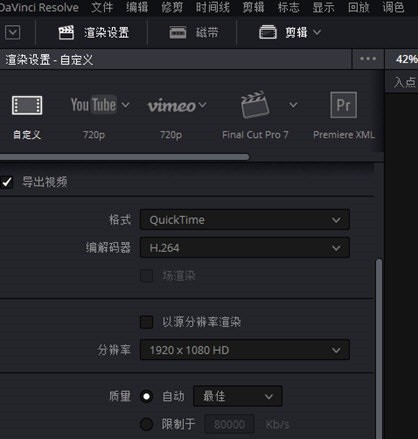
Task: Click the 剪辑 clips stack icon
Action: pyautogui.click(x=268, y=32)
